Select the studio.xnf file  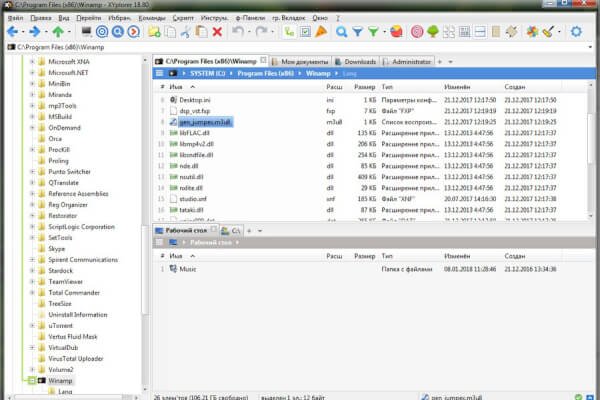193,199
